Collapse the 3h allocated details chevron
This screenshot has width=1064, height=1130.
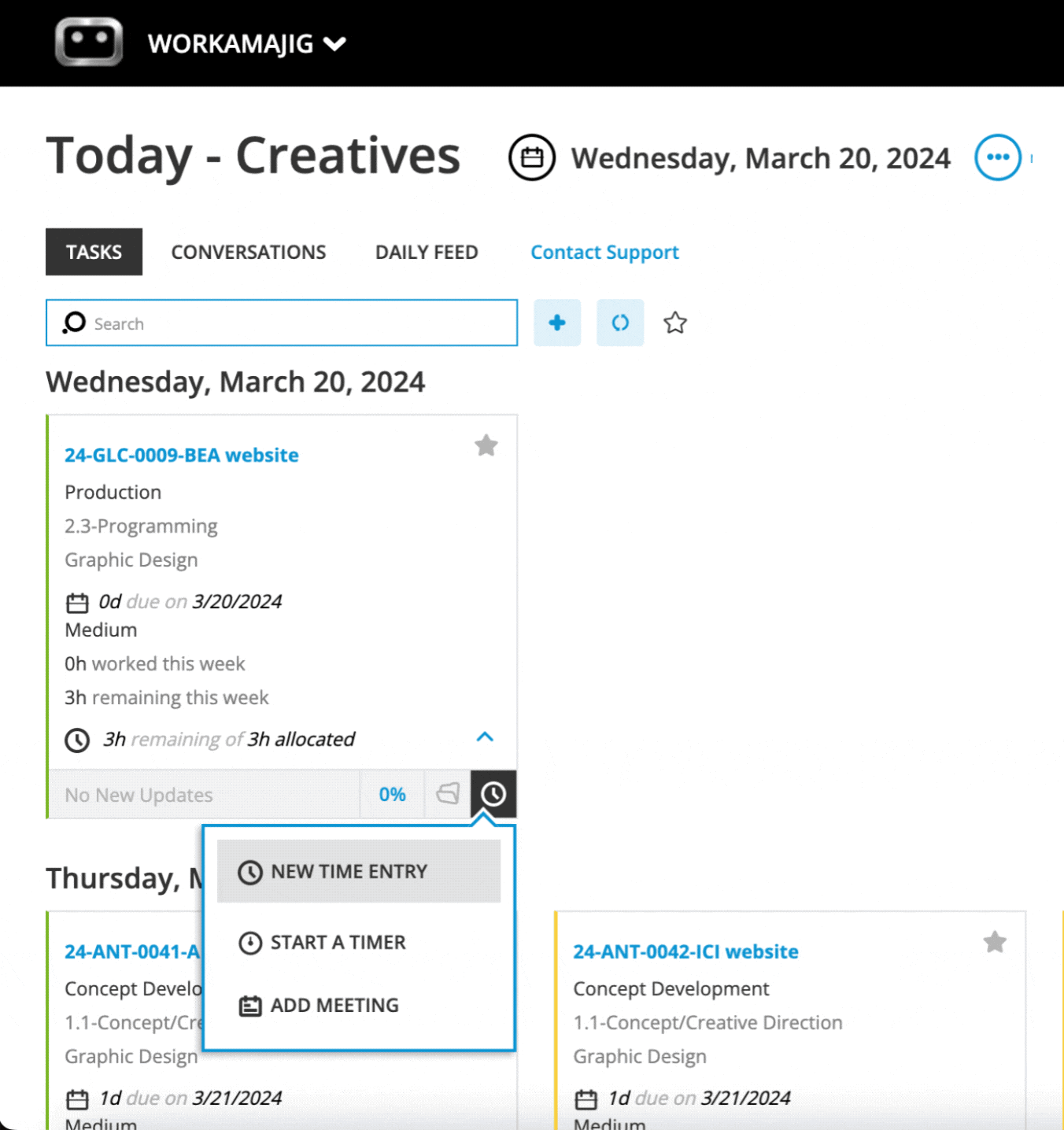point(486,737)
